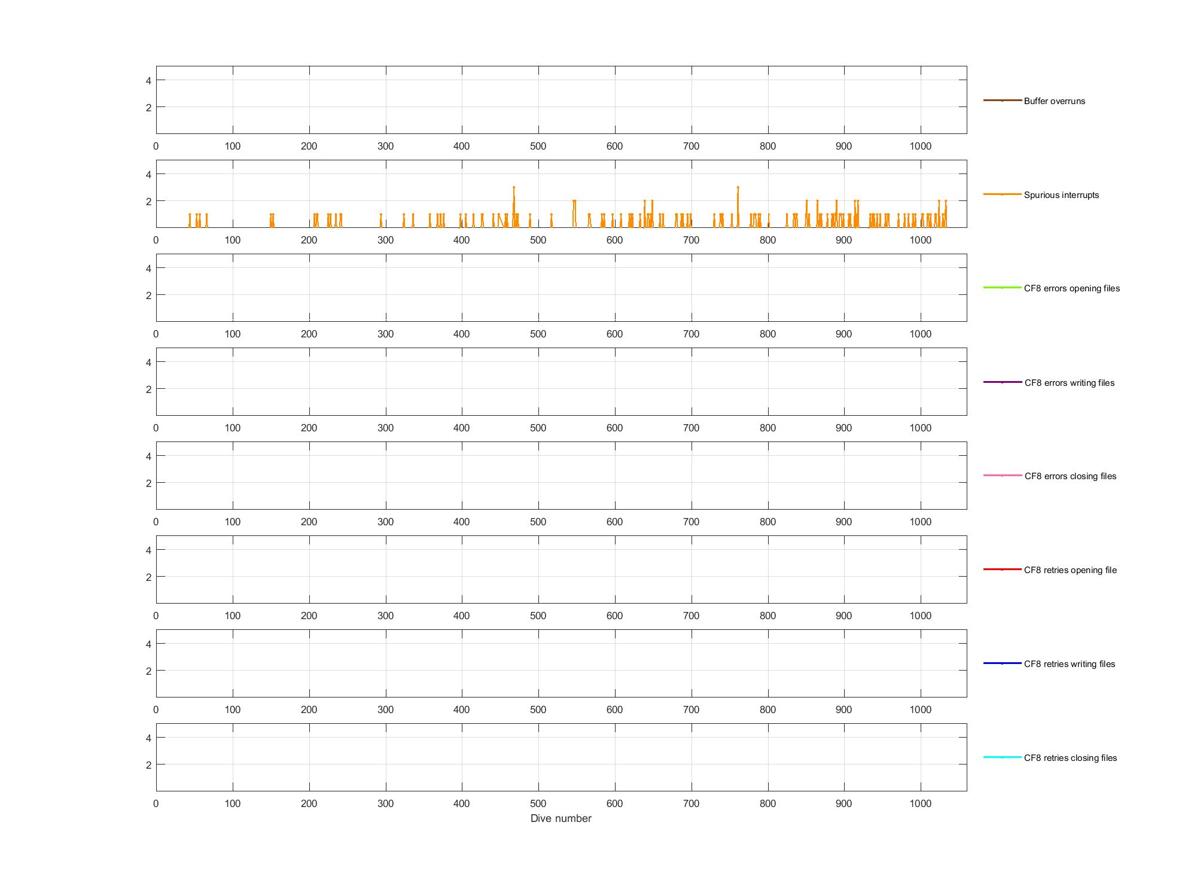Click the "Spurious interrupts" legend label
The height and width of the screenshot is (889, 1200).
1061,195
